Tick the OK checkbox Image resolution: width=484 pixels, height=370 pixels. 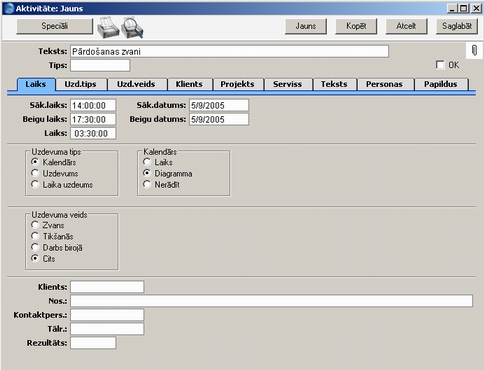pos(440,65)
